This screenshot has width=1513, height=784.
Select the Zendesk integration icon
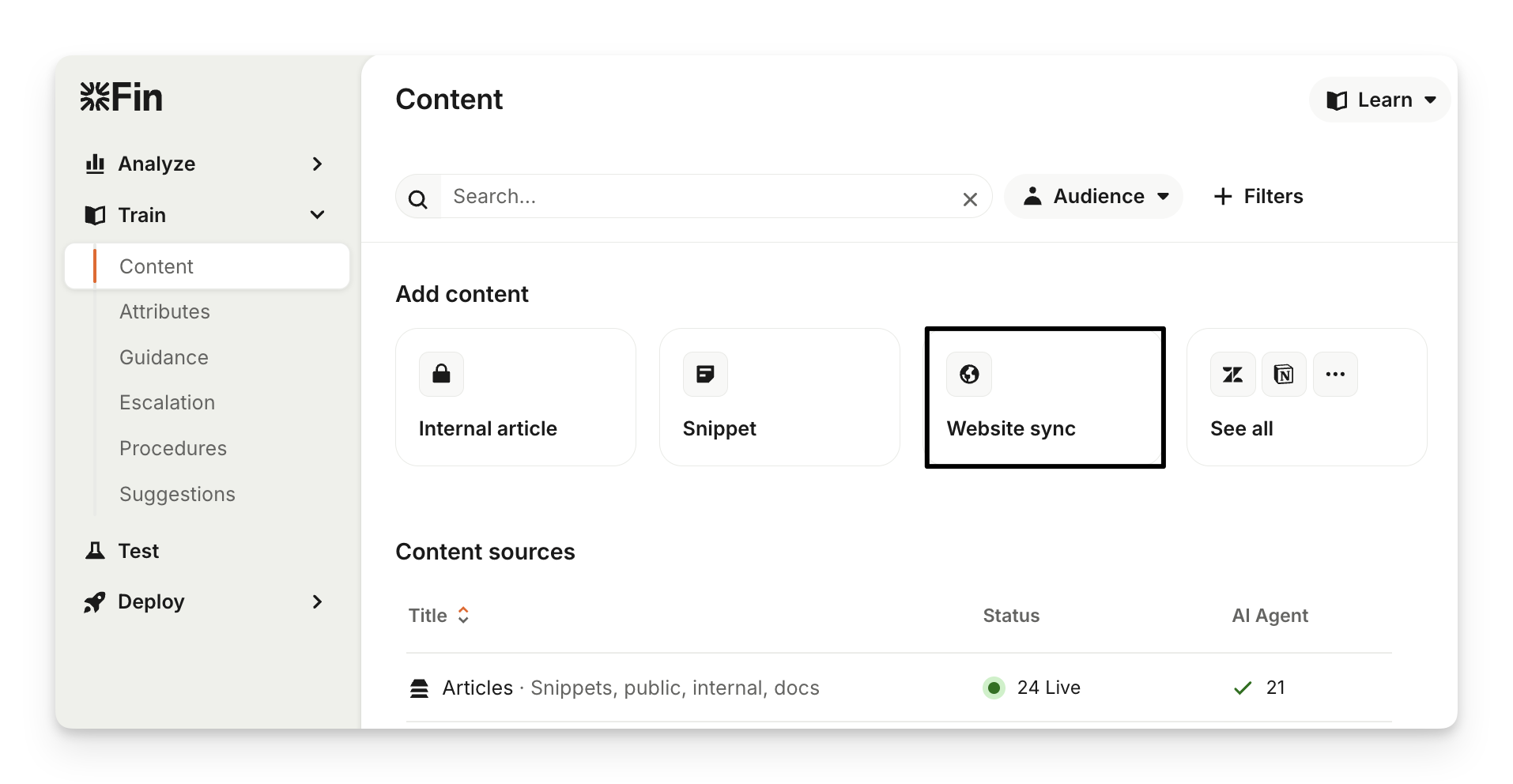(x=1232, y=375)
